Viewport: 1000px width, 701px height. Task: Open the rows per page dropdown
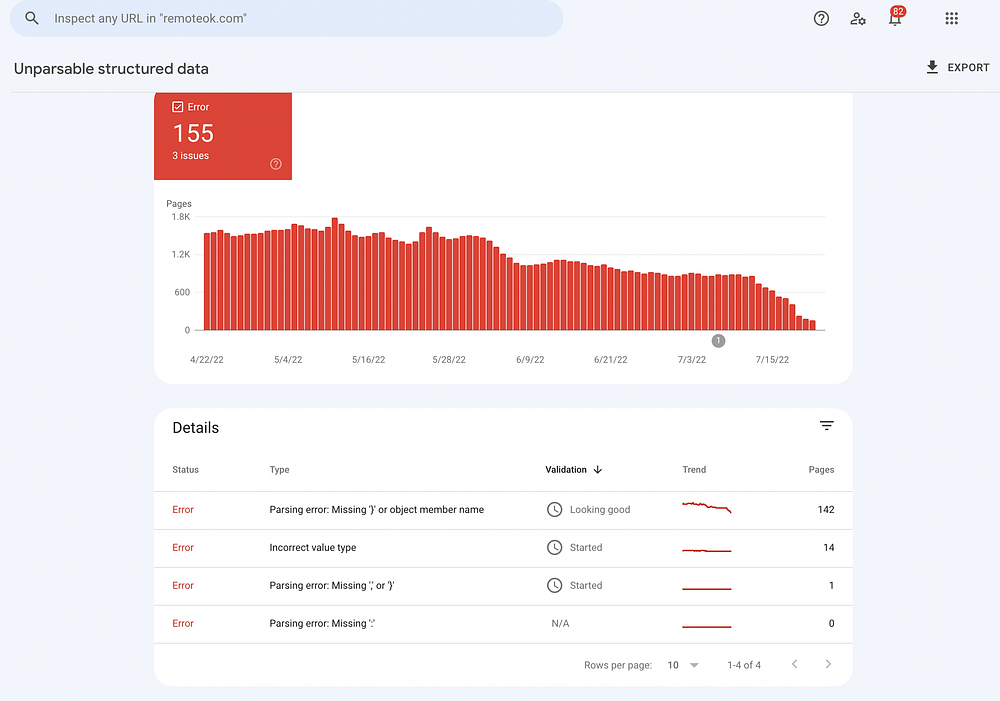[x=683, y=665]
